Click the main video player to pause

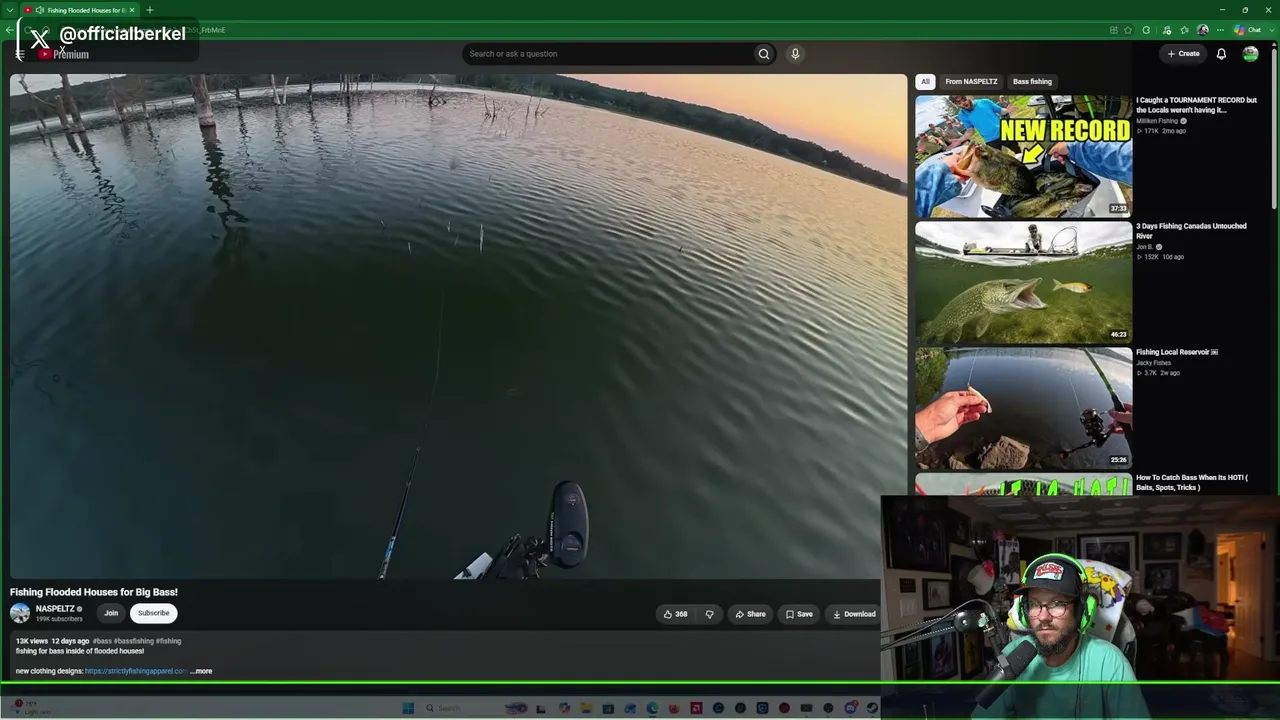(x=458, y=326)
